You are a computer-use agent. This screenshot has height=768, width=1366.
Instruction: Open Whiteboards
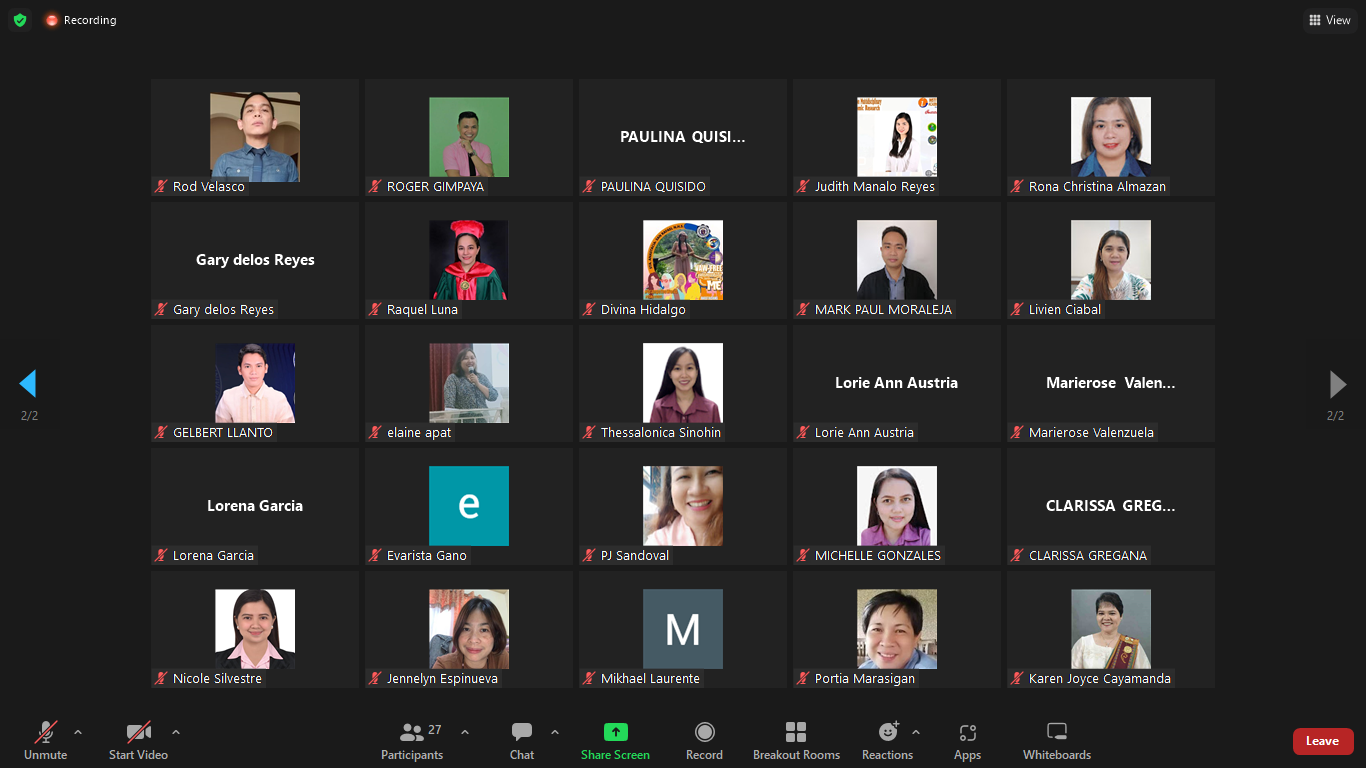click(1056, 741)
